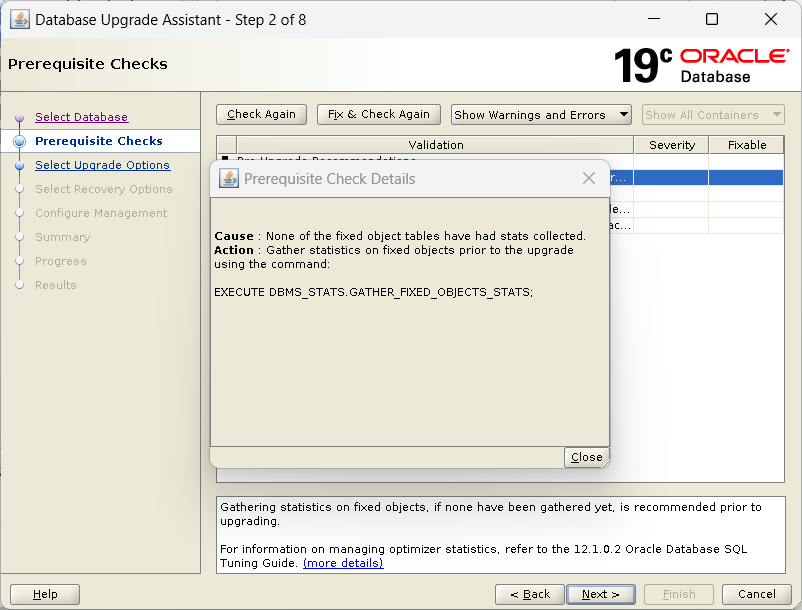Click the Prerequisite Checks step bullet icon
The image size is (802, 610).
(19, 142)
